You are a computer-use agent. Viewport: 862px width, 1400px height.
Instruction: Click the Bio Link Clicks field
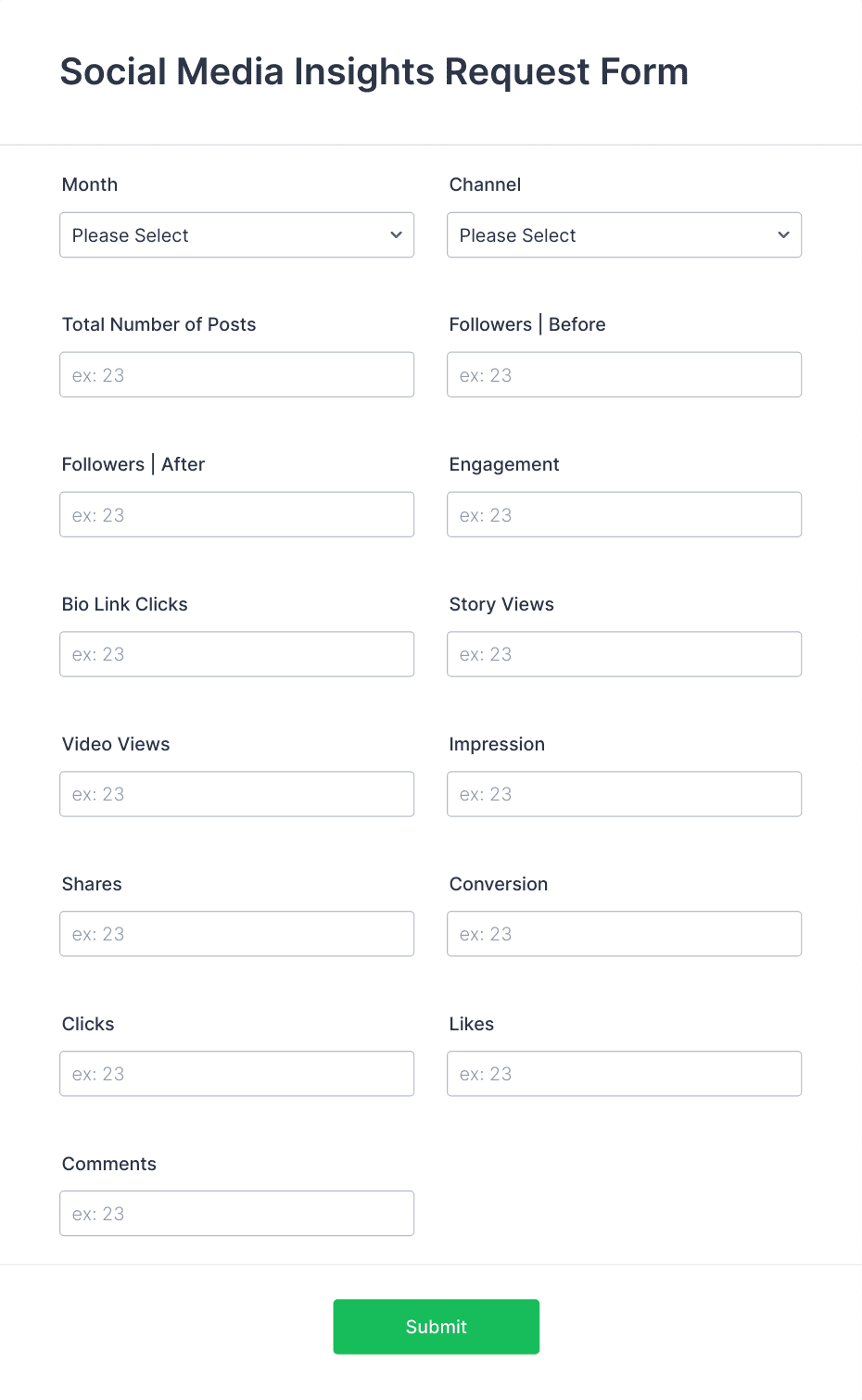tap(236, 654)
